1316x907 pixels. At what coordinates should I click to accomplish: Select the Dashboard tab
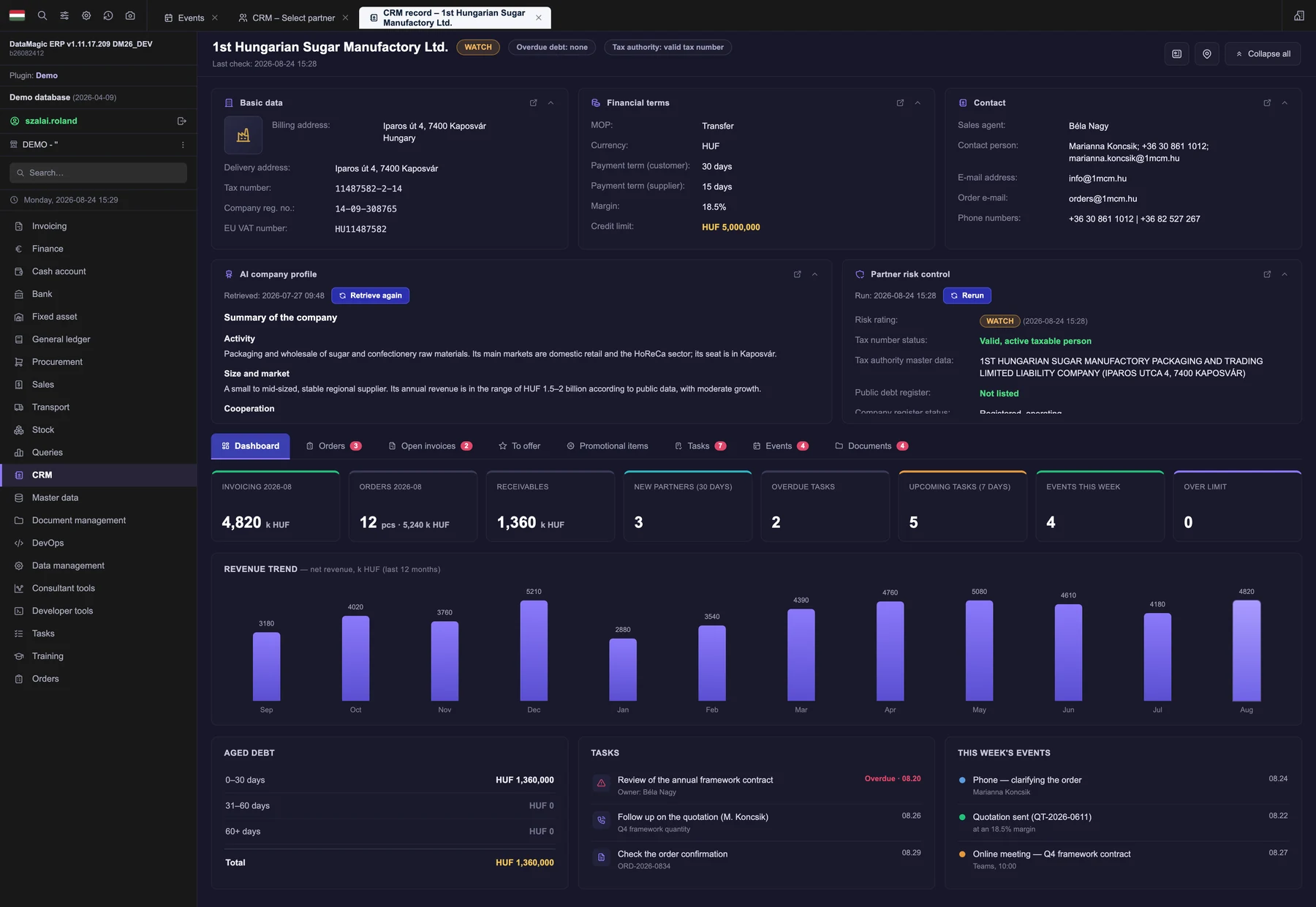pyautogui.click(x=251, y=446)
